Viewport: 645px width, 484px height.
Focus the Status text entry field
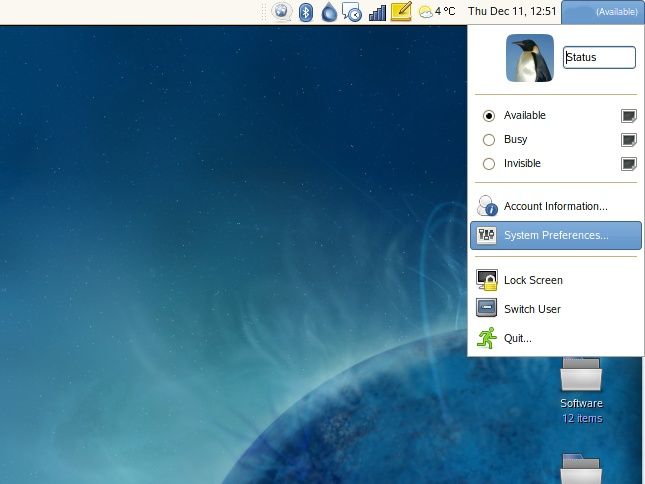(x=599, y=57)
